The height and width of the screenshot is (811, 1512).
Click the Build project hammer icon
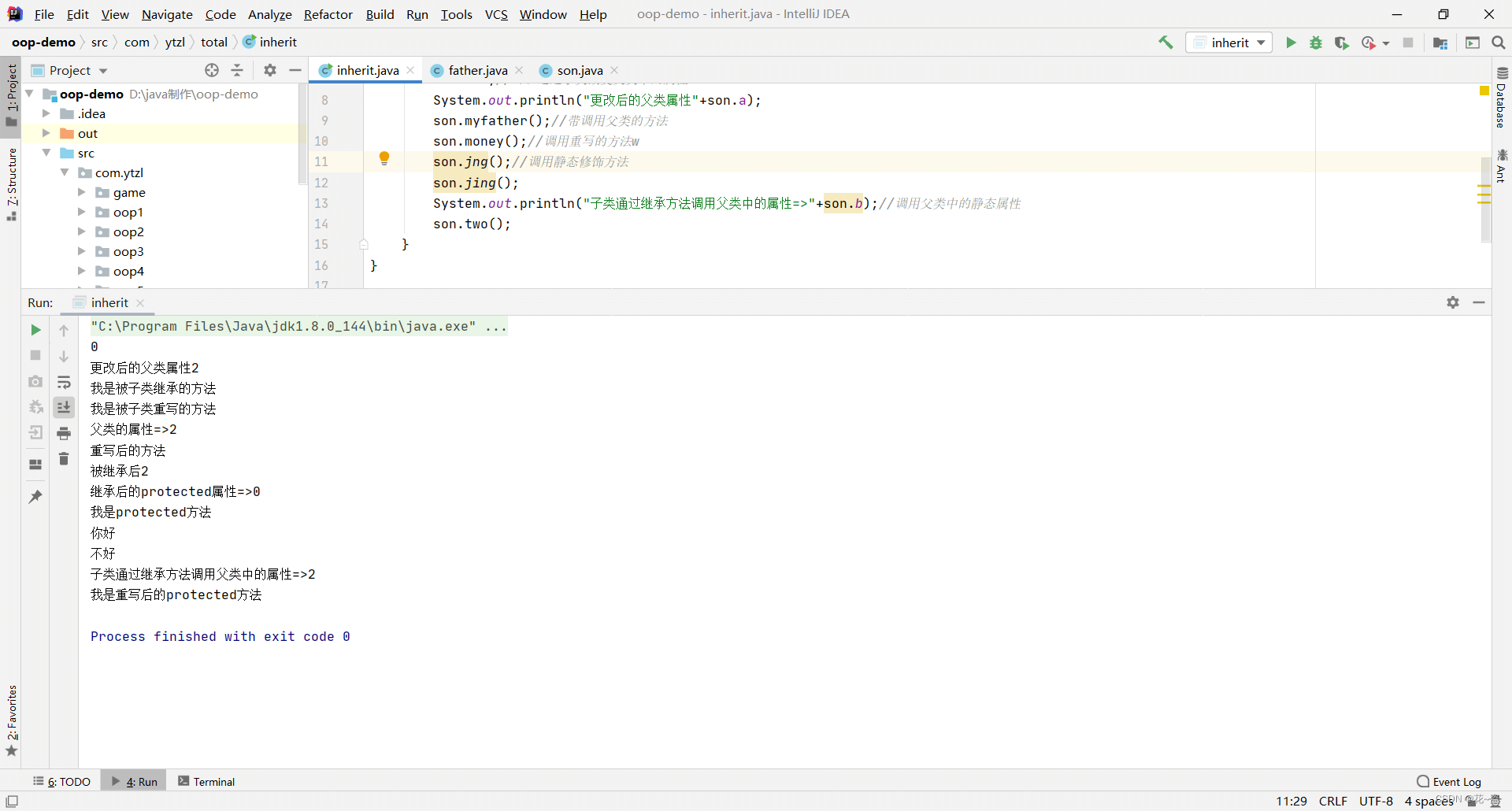(x=1165, y=43)
